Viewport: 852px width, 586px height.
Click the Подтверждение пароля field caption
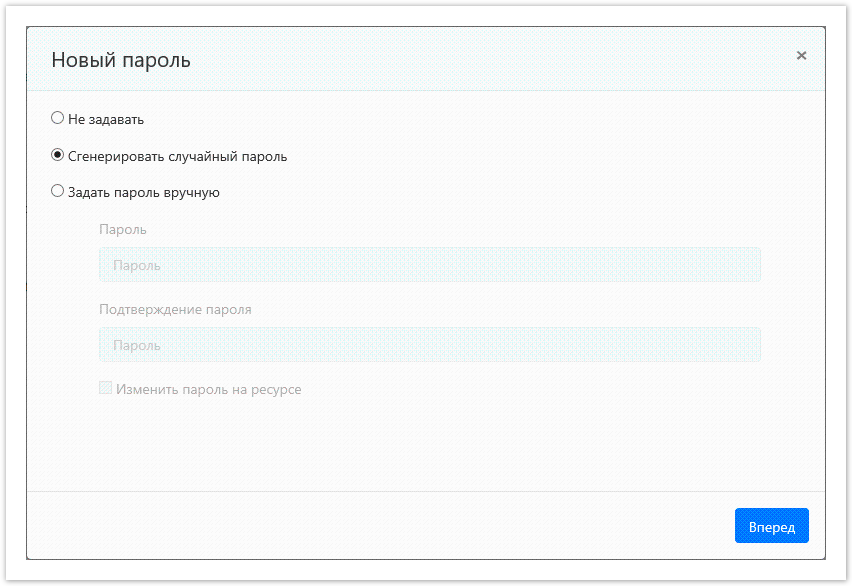(175, 309)
